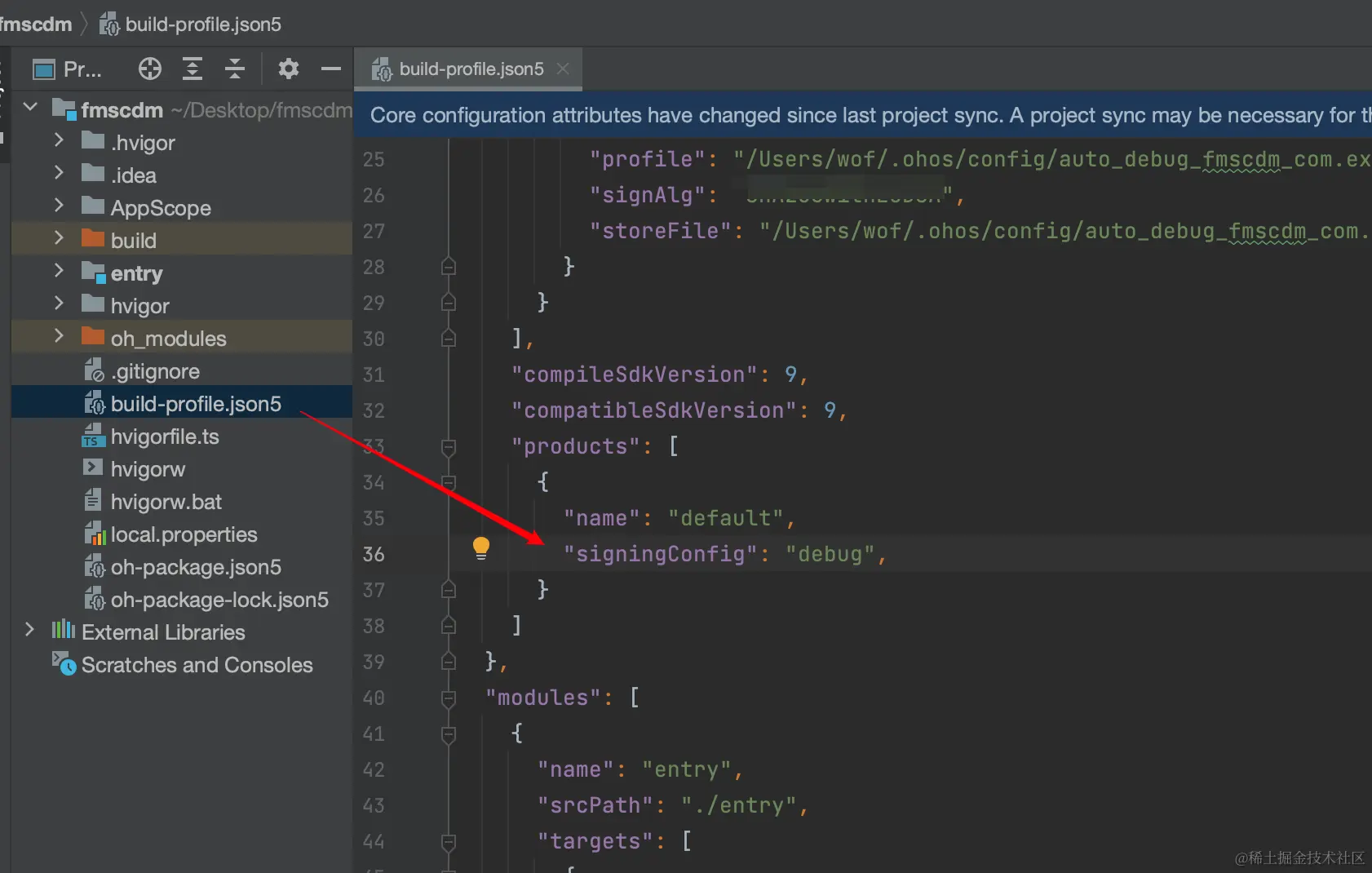1372x873 pixels.
Task: Click the orange oh_modules folder icon
Action: tap(93, 337)
